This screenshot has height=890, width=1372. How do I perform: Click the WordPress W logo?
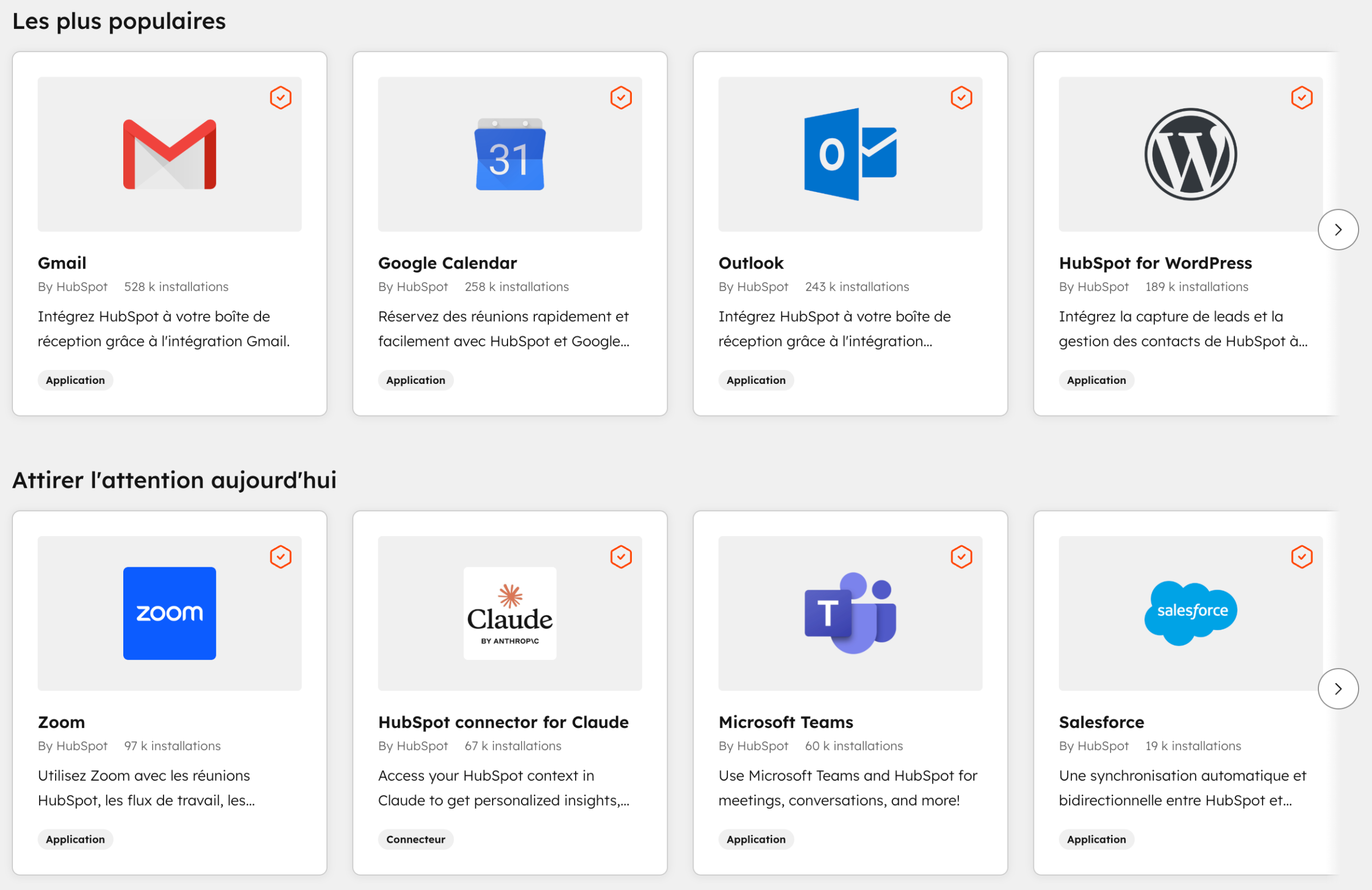[1190, 154]
